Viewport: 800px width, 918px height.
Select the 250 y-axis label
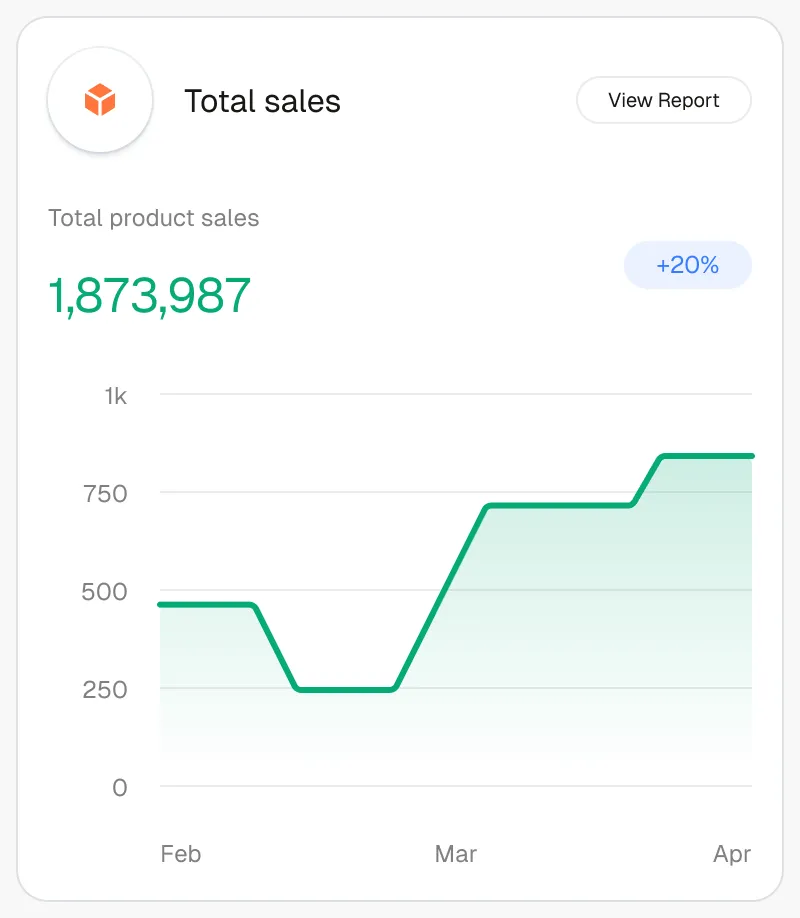point(105,689)
